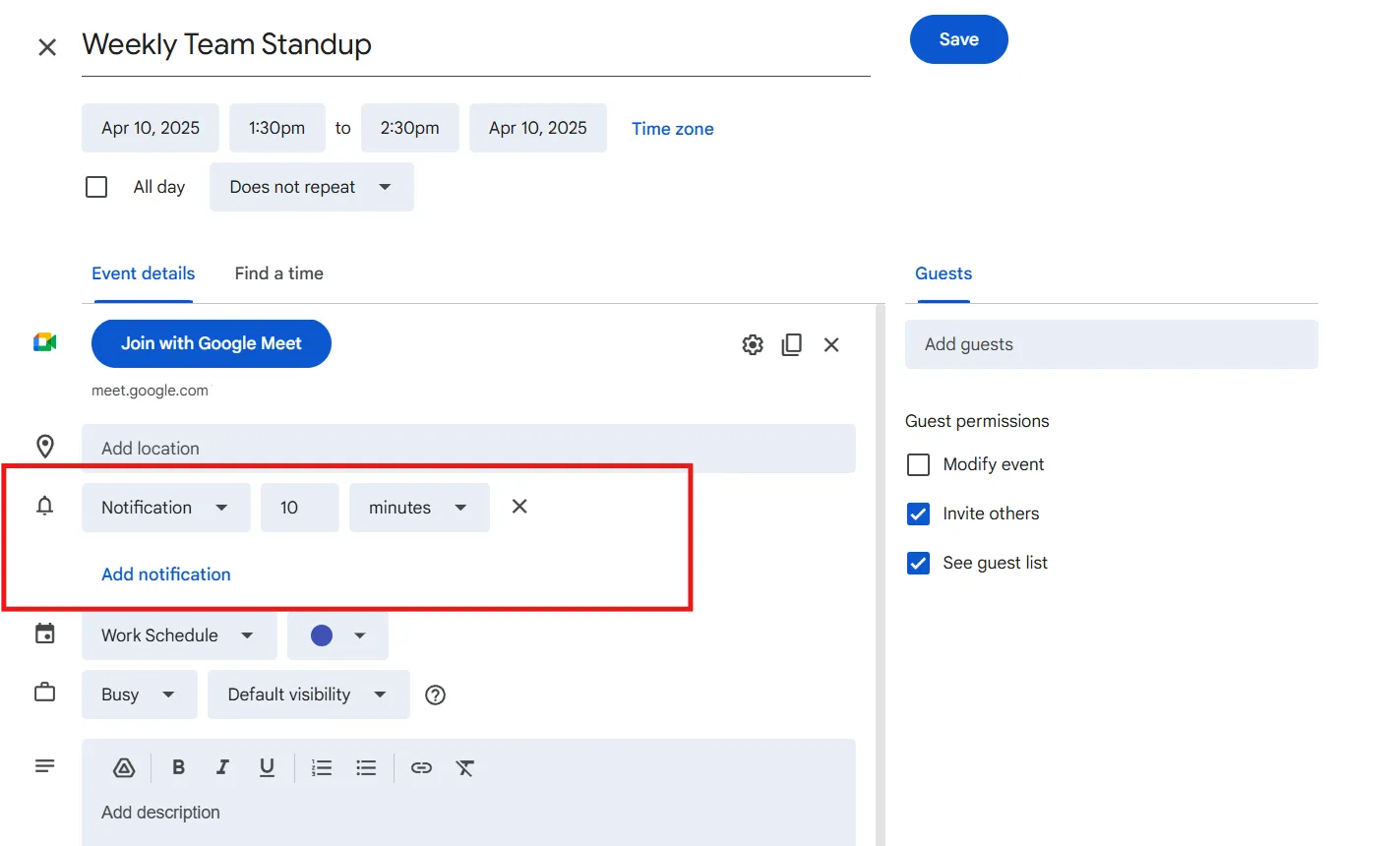This screenshot has width=1400, height=846.
Task: Copy the Google Meet conference info
Action: [x=792, y=344]
